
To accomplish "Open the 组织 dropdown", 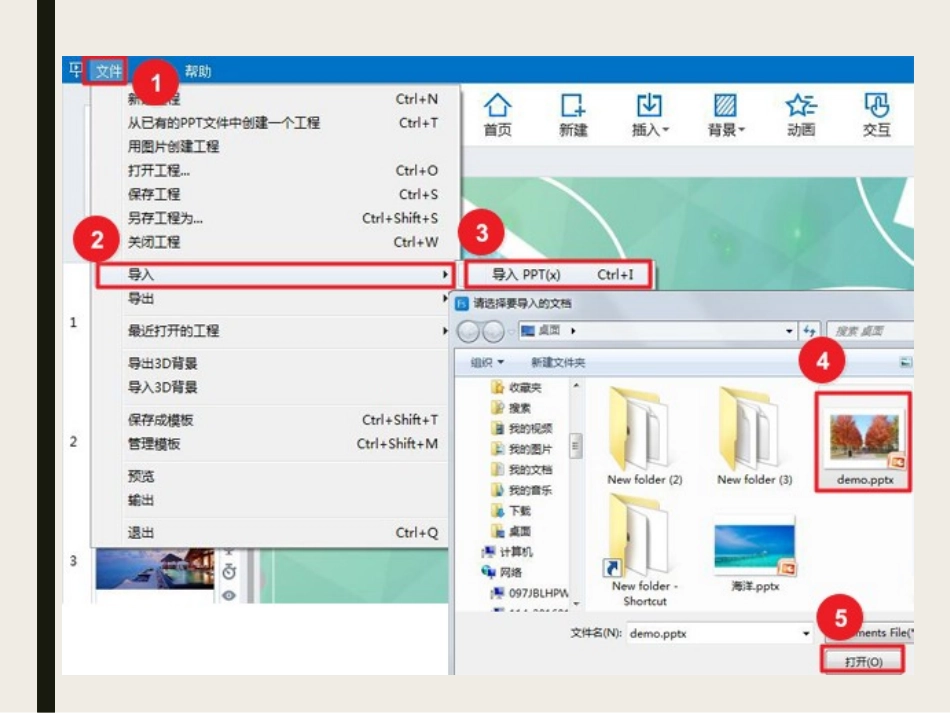I will pyautogui.click(x=487, y=362).
